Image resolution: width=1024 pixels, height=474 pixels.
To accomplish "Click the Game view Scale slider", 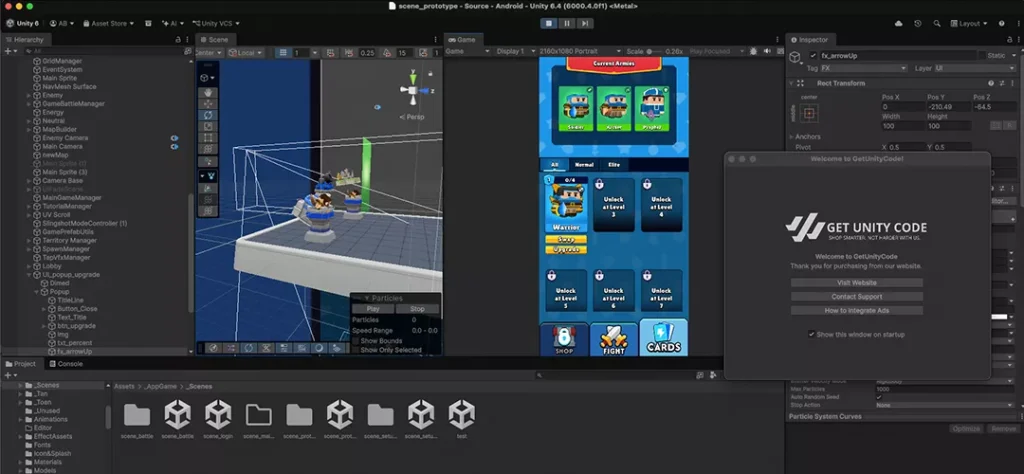I will 655,51.
